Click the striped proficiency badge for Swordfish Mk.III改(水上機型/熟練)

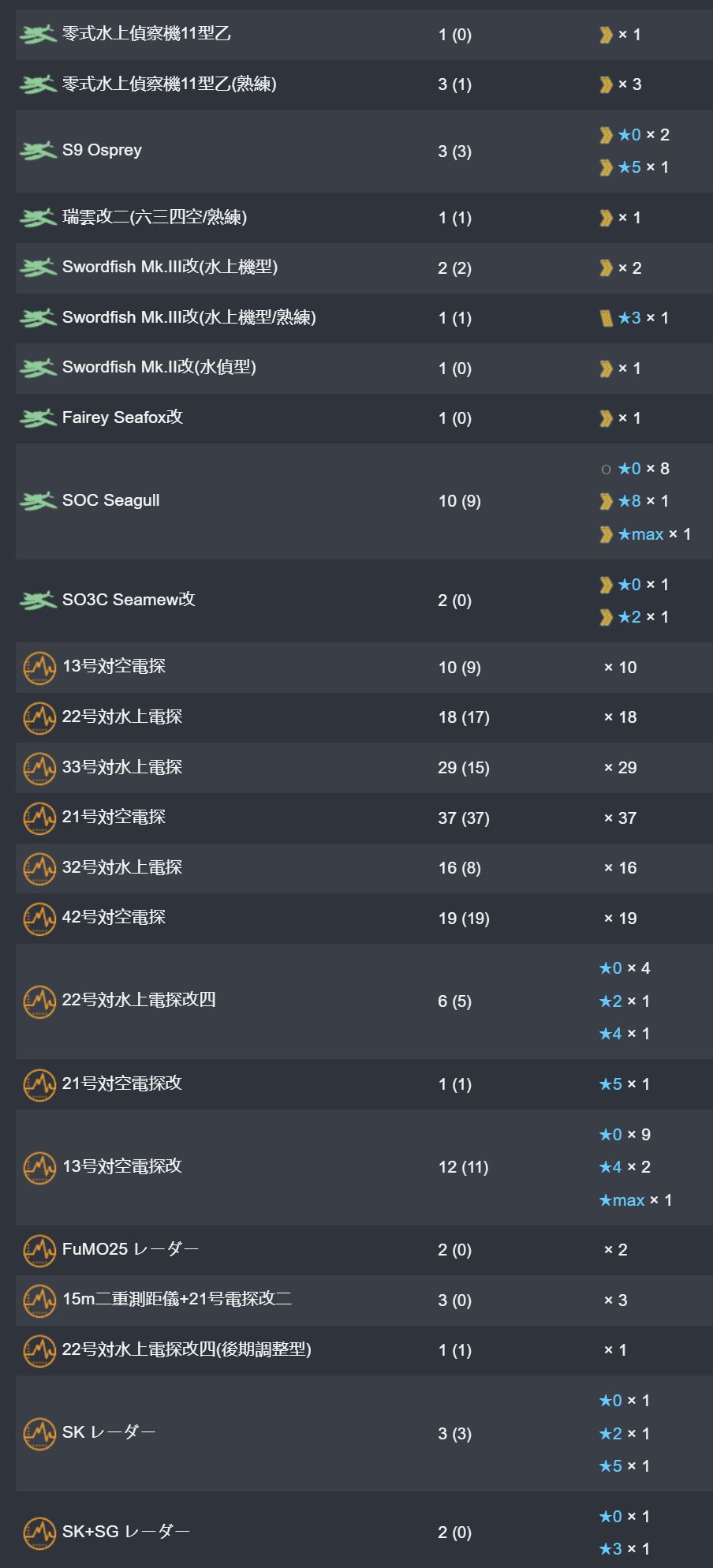click(606, 318)
